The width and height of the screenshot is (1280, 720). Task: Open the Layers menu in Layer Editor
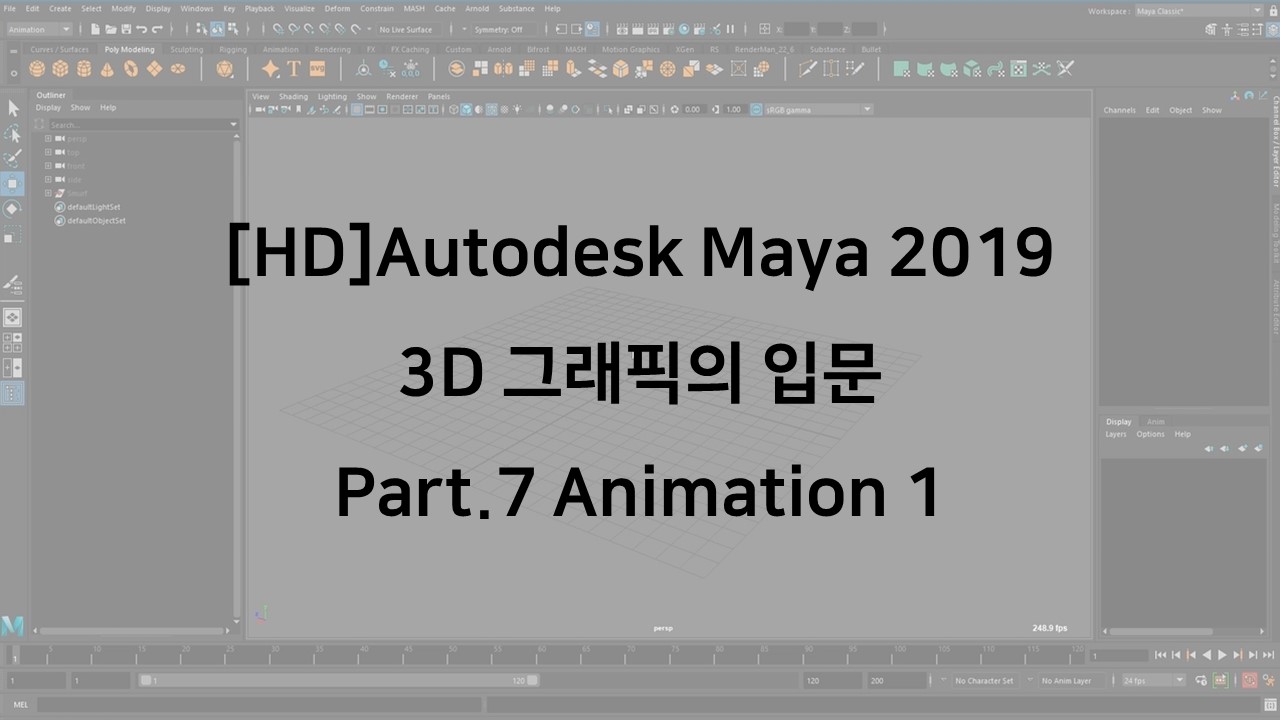pos(1116,434)
